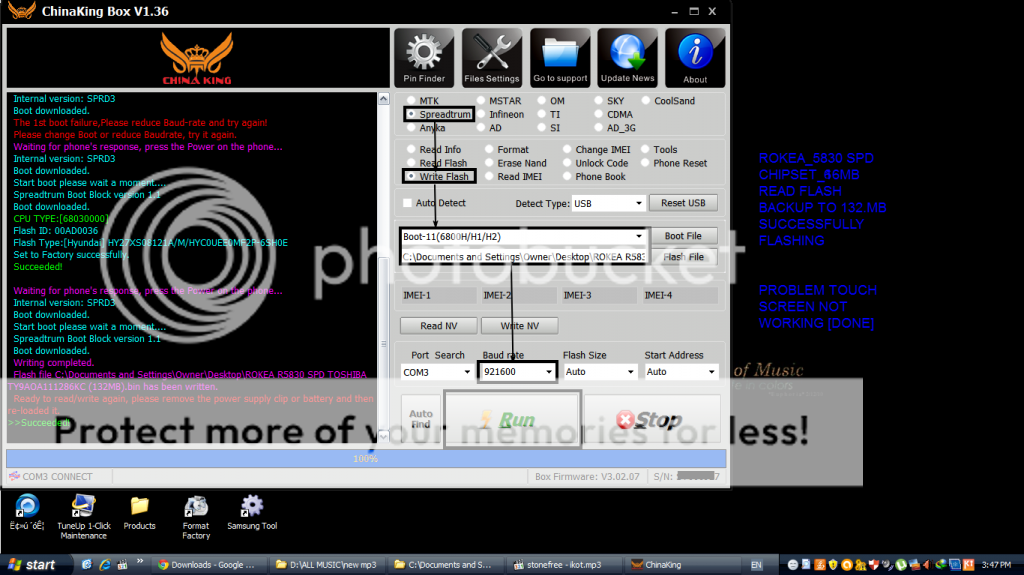Click the Box Firmware: V3.02.07 status text

[x=587, y=476]
